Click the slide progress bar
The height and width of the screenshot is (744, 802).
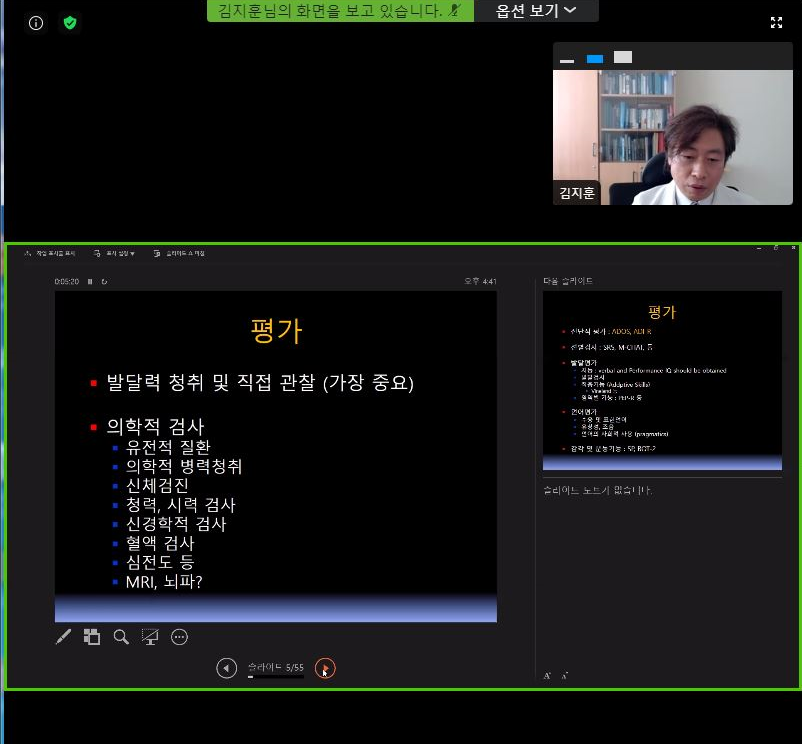[276, 677]
